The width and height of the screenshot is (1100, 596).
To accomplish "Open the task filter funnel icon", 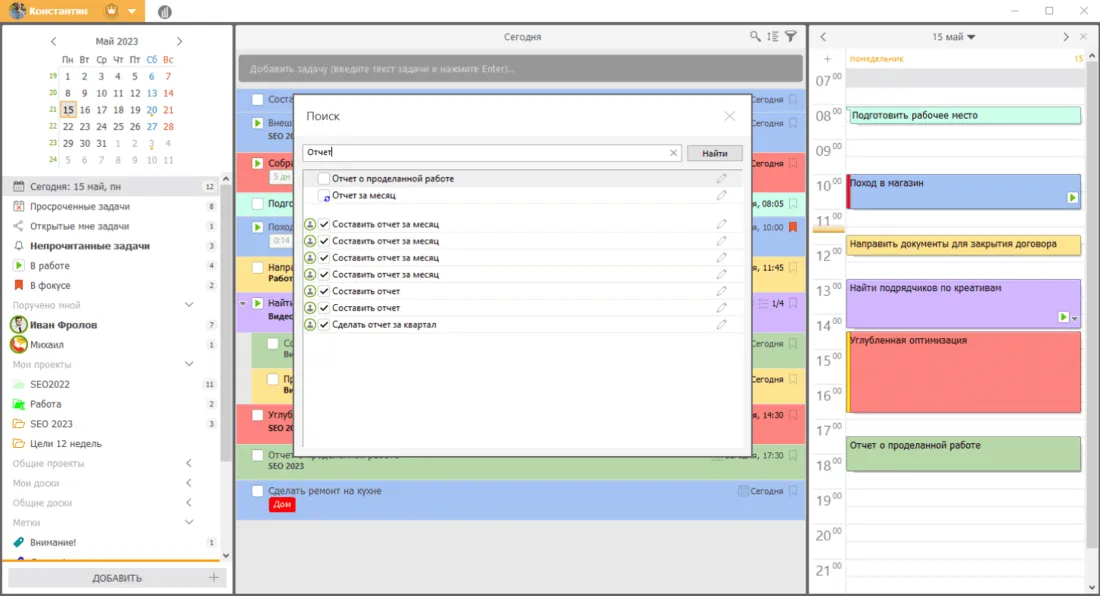I will click(791, 37).
